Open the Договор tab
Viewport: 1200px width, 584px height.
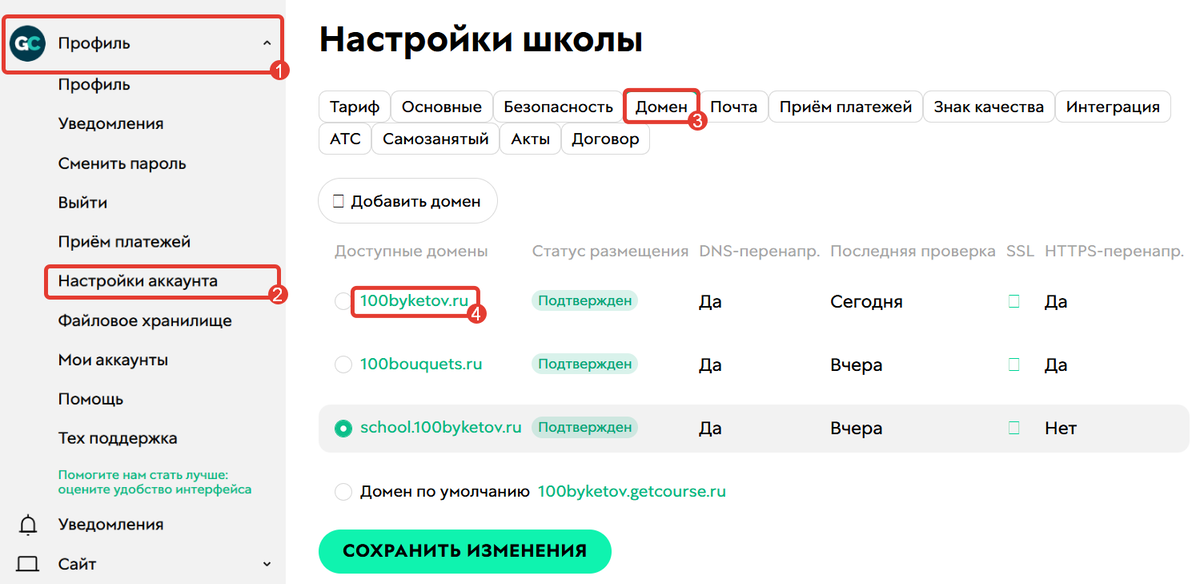[605, 139]
